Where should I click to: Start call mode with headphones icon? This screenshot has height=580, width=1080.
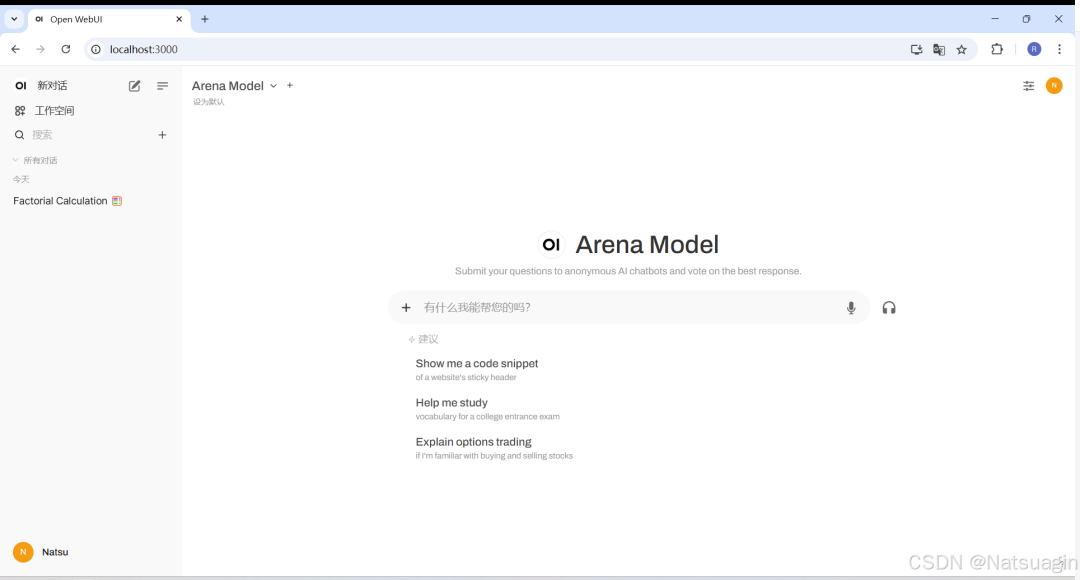(889, 308)
